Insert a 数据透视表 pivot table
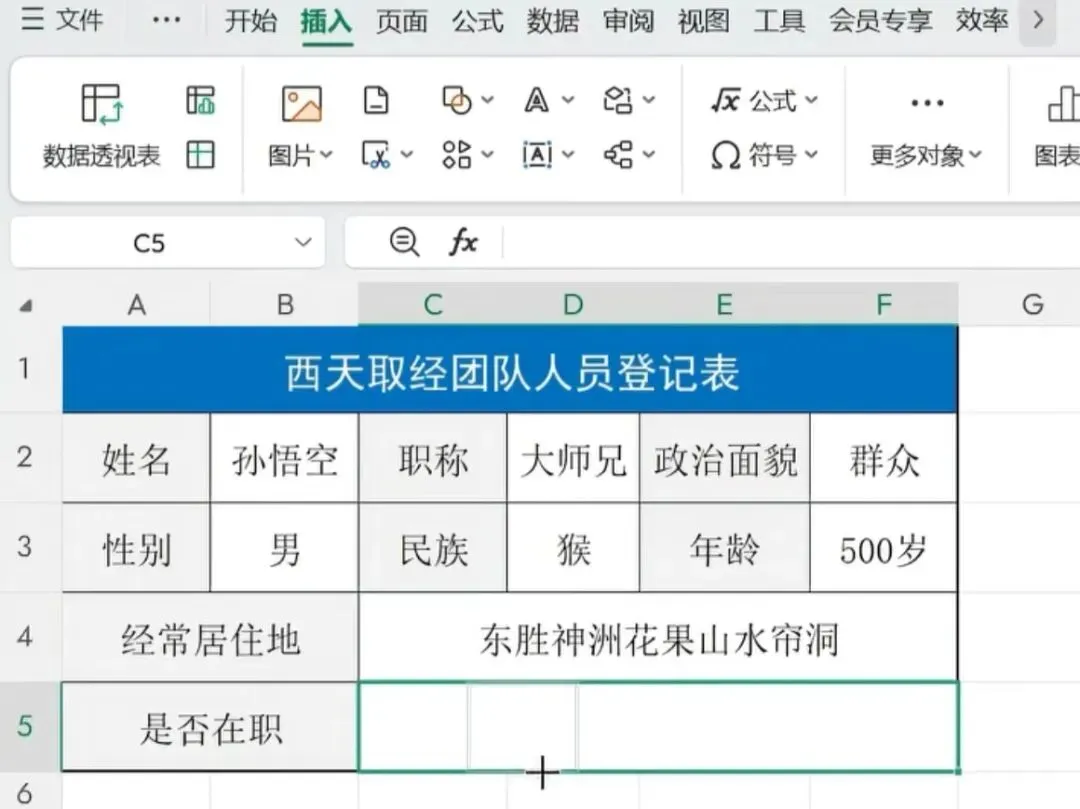This screenshot has height=809, width=1080. pos(101,126)
